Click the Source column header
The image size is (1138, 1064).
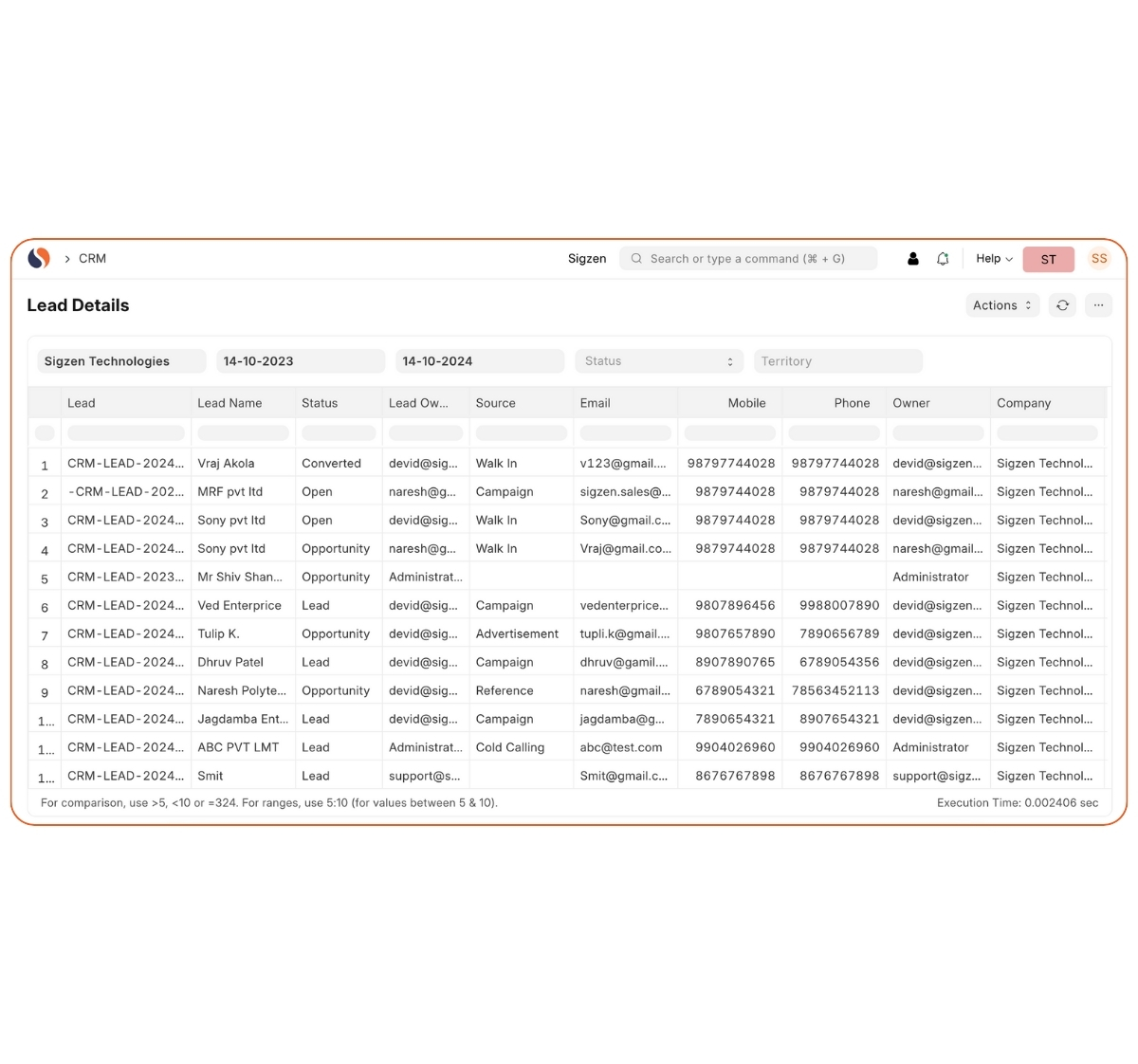495,403
